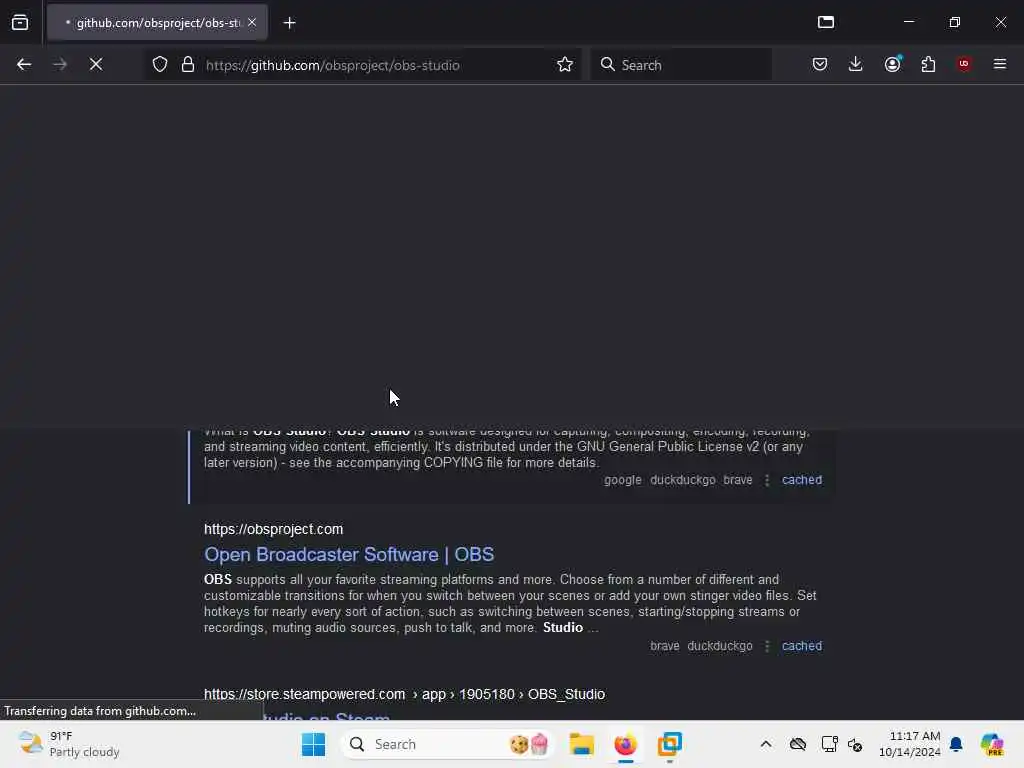Open the https://obsproject.com URL text
This screenshot has width=1024, height=768.
[x=273, y=529]
